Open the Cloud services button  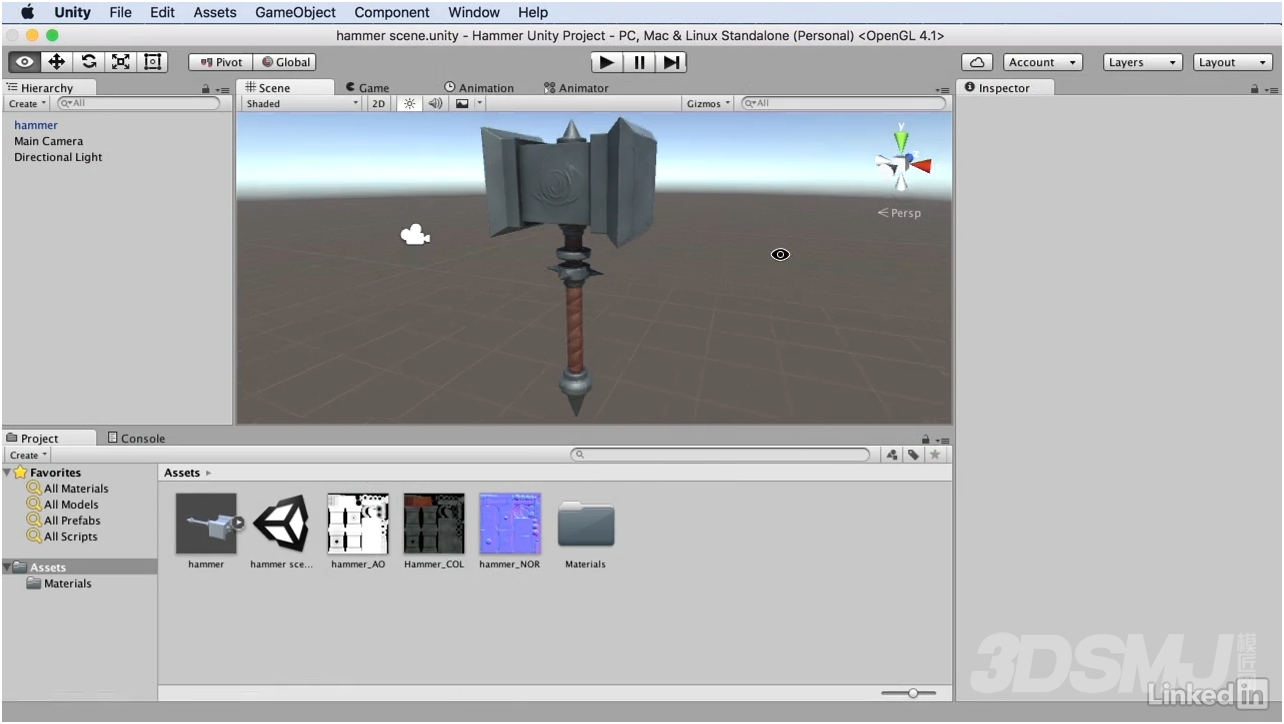tap(977, 62)
